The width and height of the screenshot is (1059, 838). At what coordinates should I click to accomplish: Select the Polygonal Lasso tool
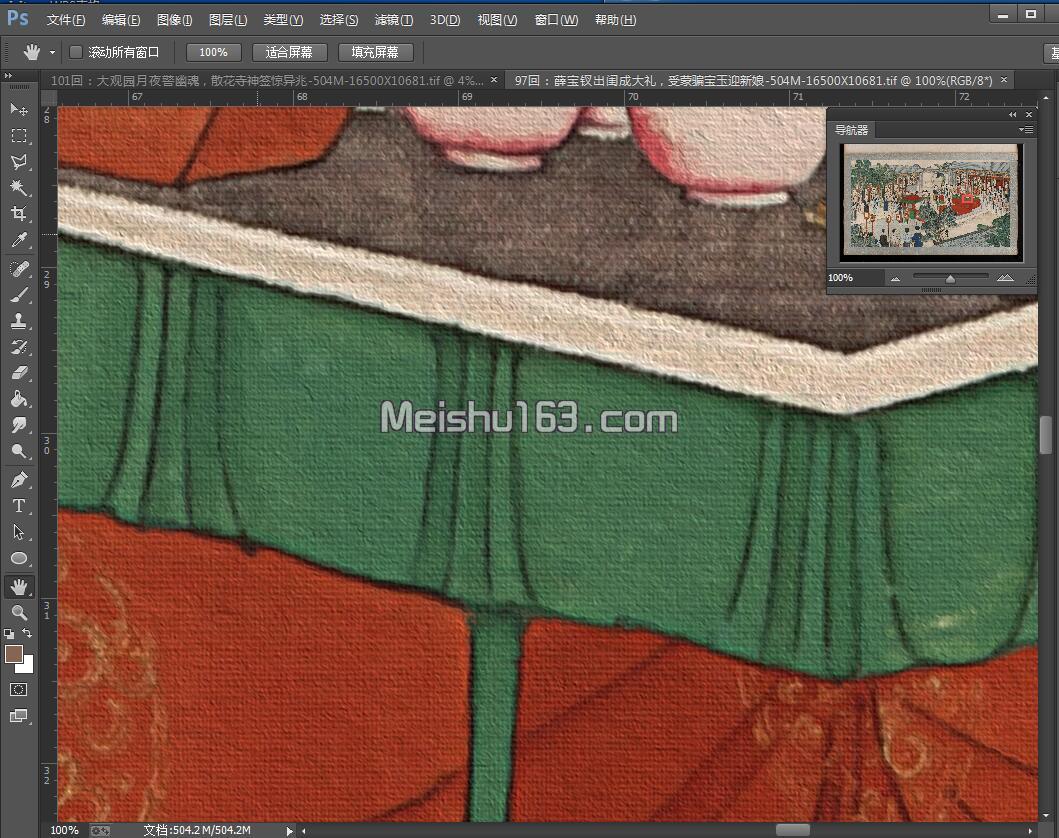(x=19, y=162)
